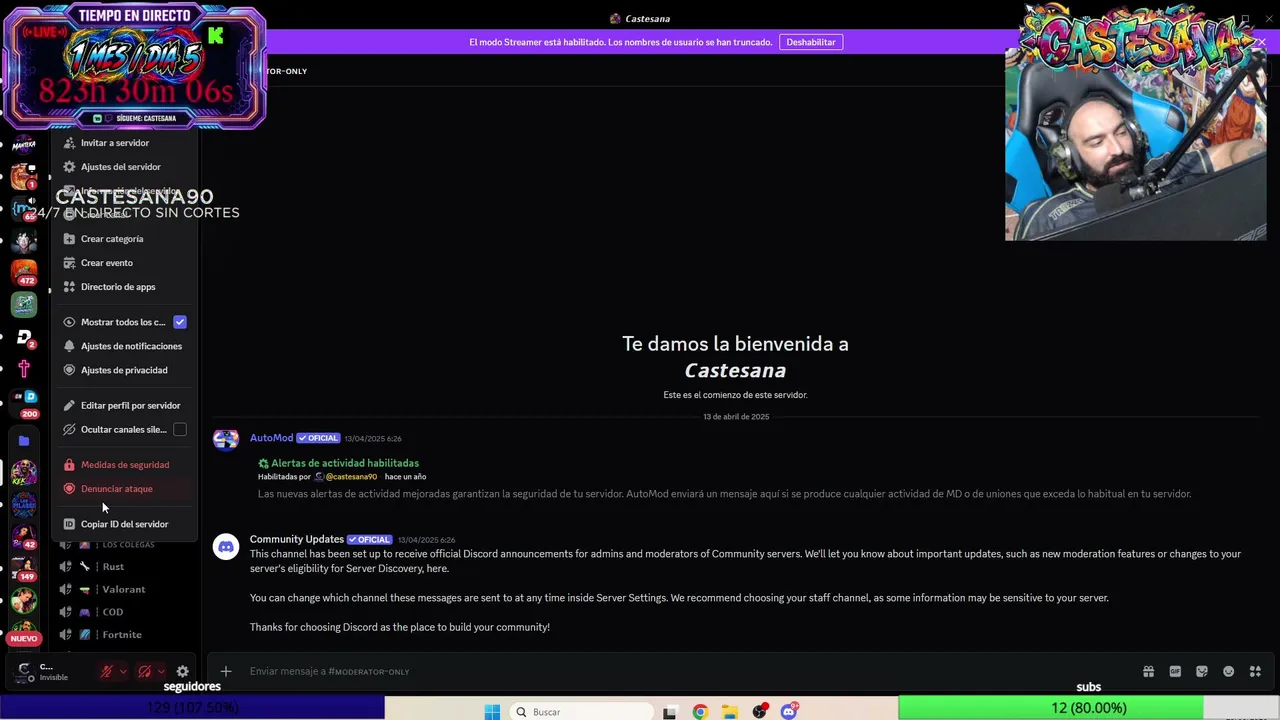Open Ajustes de notificaciones menu entry
Screen dimensions: 1280x720
[125, 346]
